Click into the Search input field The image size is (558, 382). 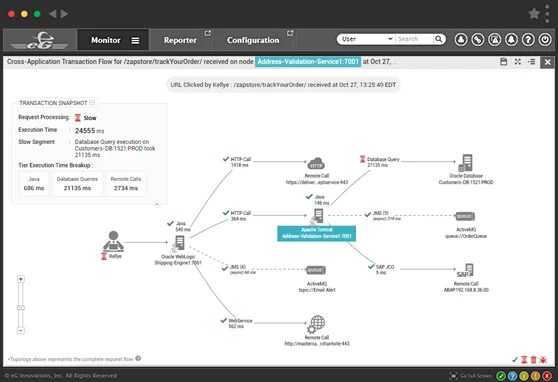[415, 39]
